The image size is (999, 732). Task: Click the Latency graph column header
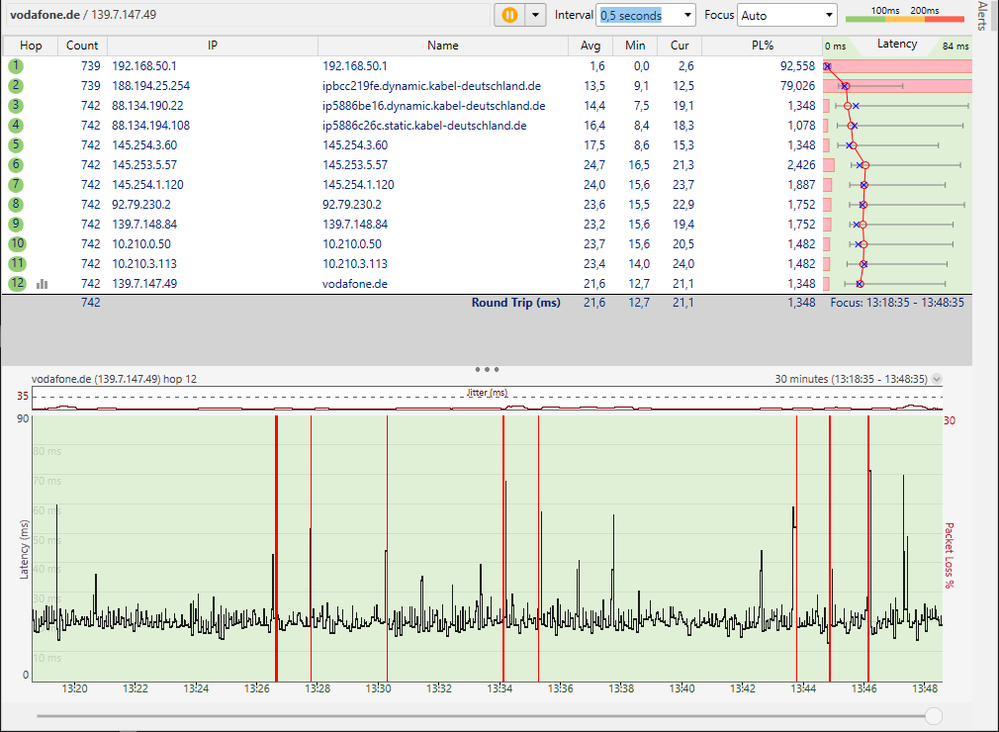pos(897,45)
